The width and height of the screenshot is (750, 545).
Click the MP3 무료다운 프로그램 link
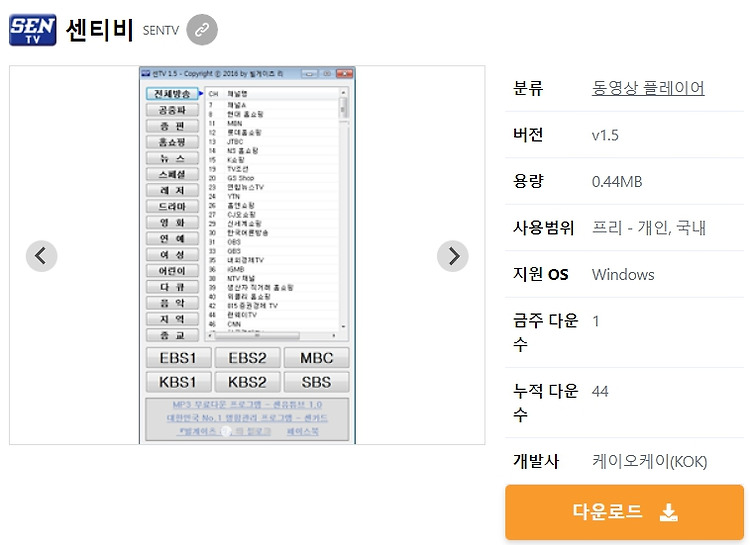247,405
